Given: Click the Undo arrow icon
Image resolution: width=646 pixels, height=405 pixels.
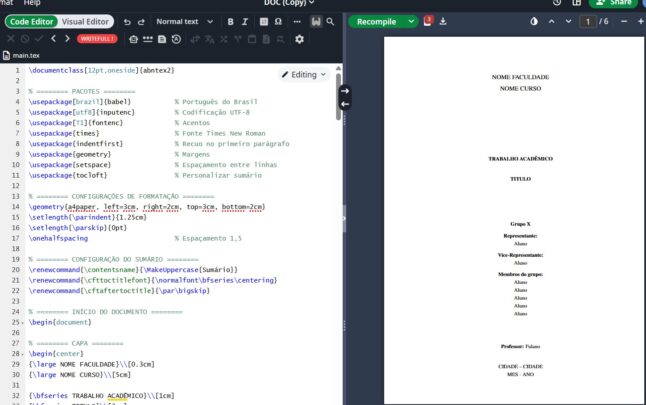Looking at the screenshot, I should [x=126, y=21].
